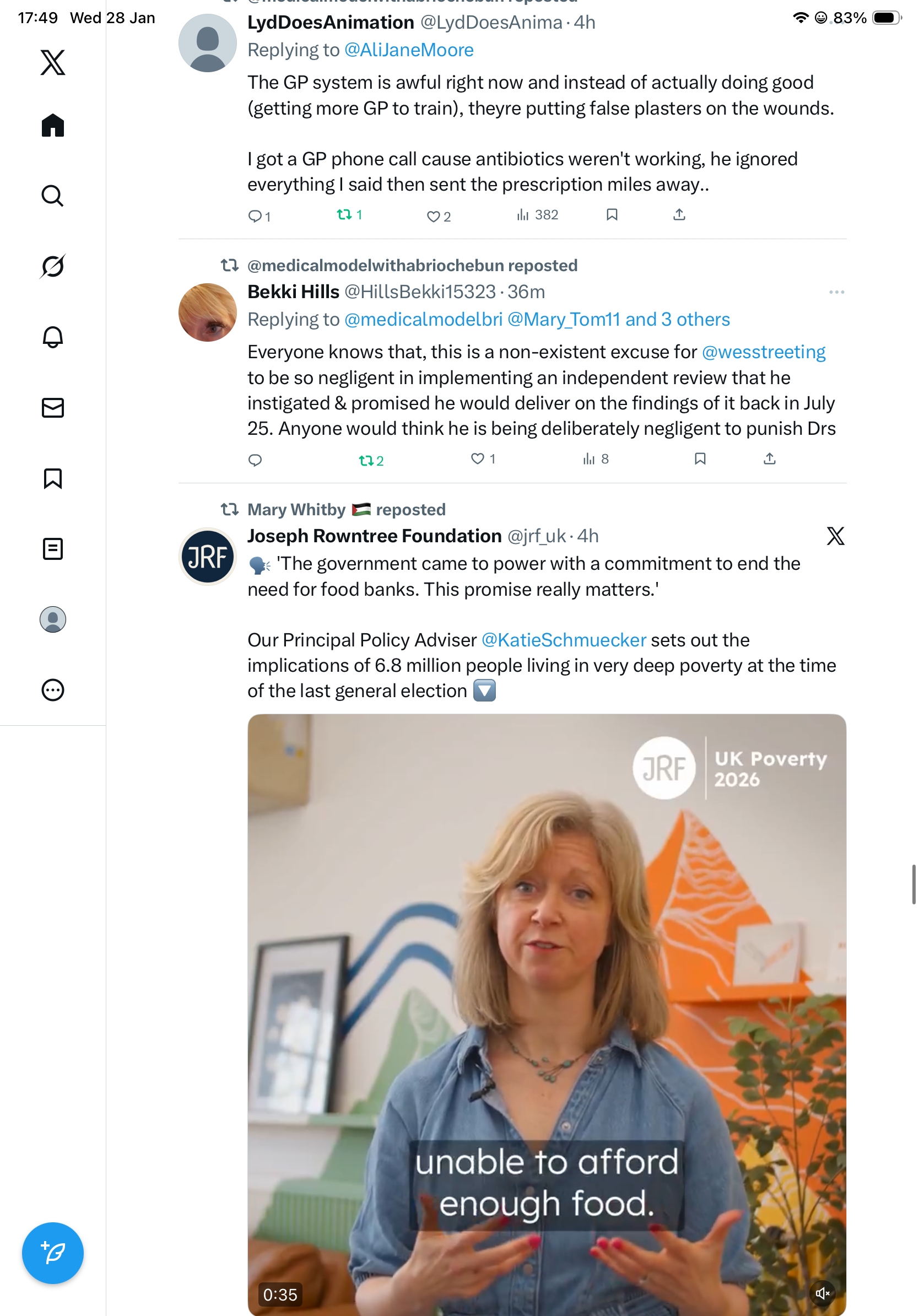Open Notifications bell in sidebar
The height and width of the screenshot is (1316, 919).
click(53, 337)
